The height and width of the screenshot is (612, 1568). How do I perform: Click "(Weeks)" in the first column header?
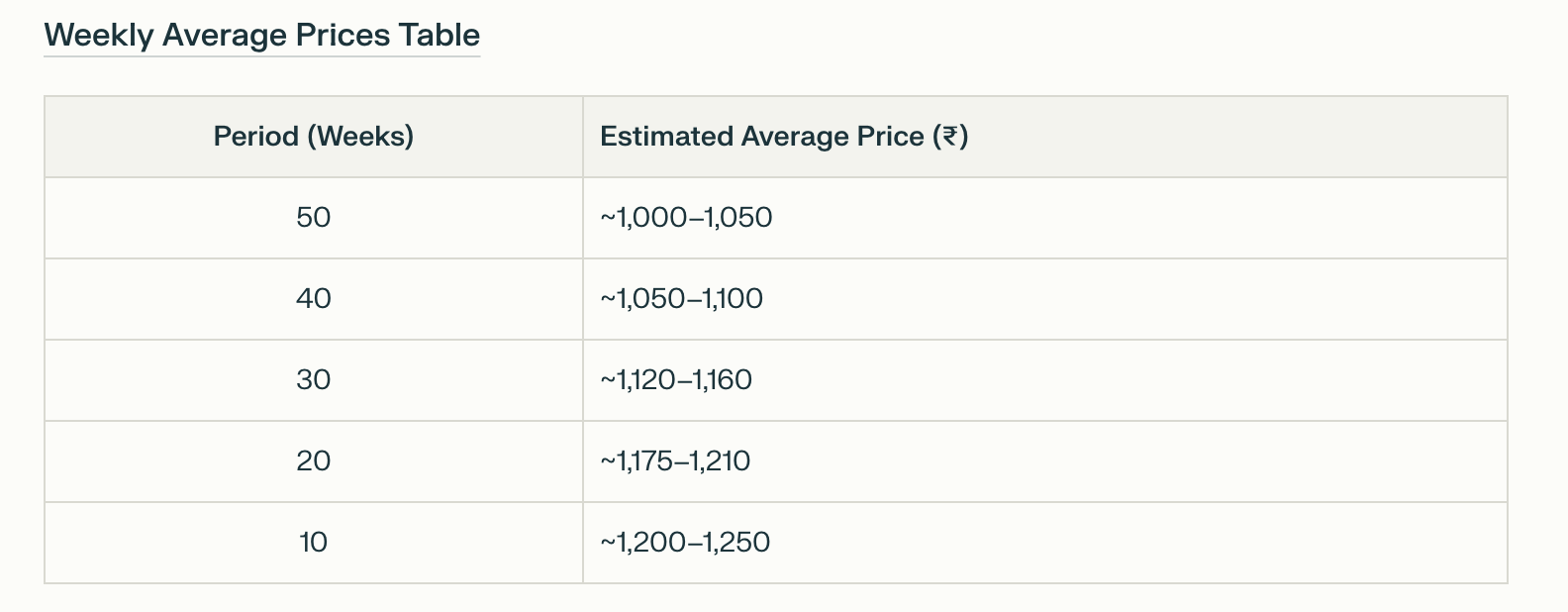tap(360, 137)
